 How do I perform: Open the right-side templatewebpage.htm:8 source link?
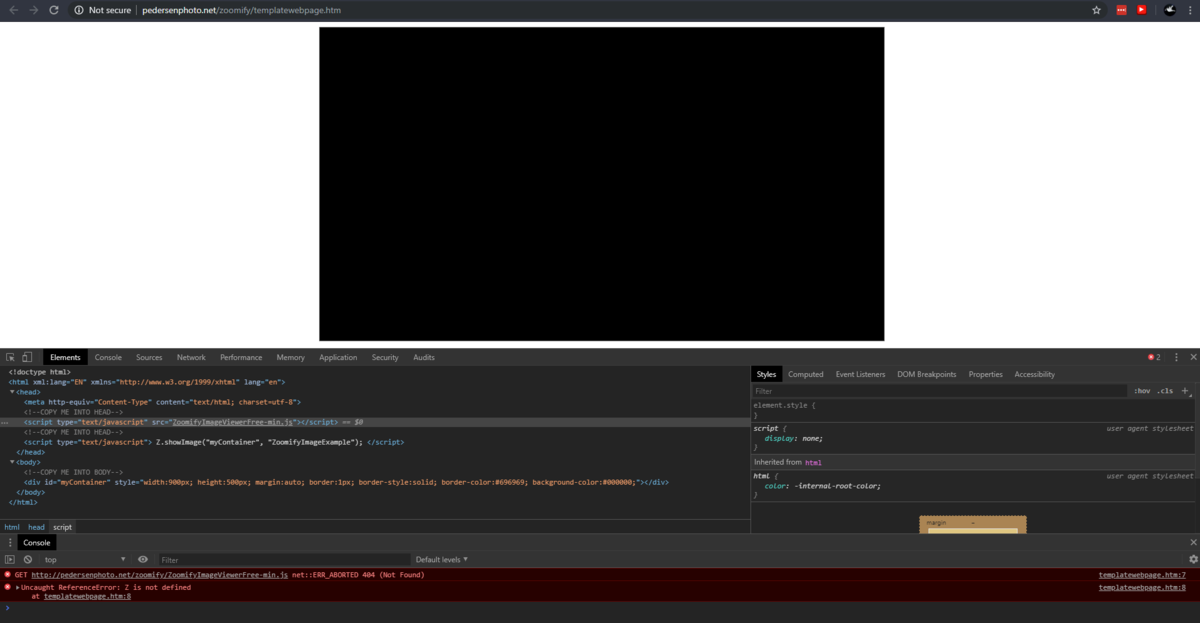click(x=1142, y=587)
